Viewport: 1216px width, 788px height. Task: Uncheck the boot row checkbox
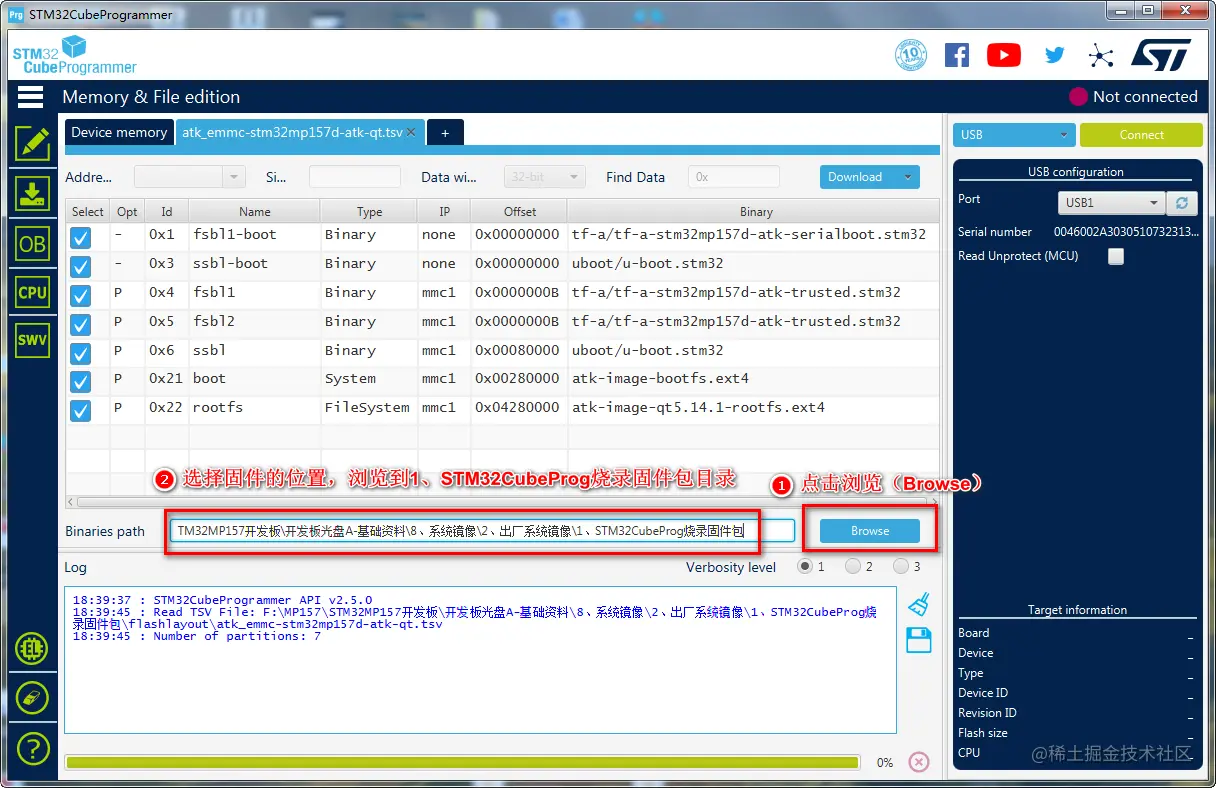[81, 382]
